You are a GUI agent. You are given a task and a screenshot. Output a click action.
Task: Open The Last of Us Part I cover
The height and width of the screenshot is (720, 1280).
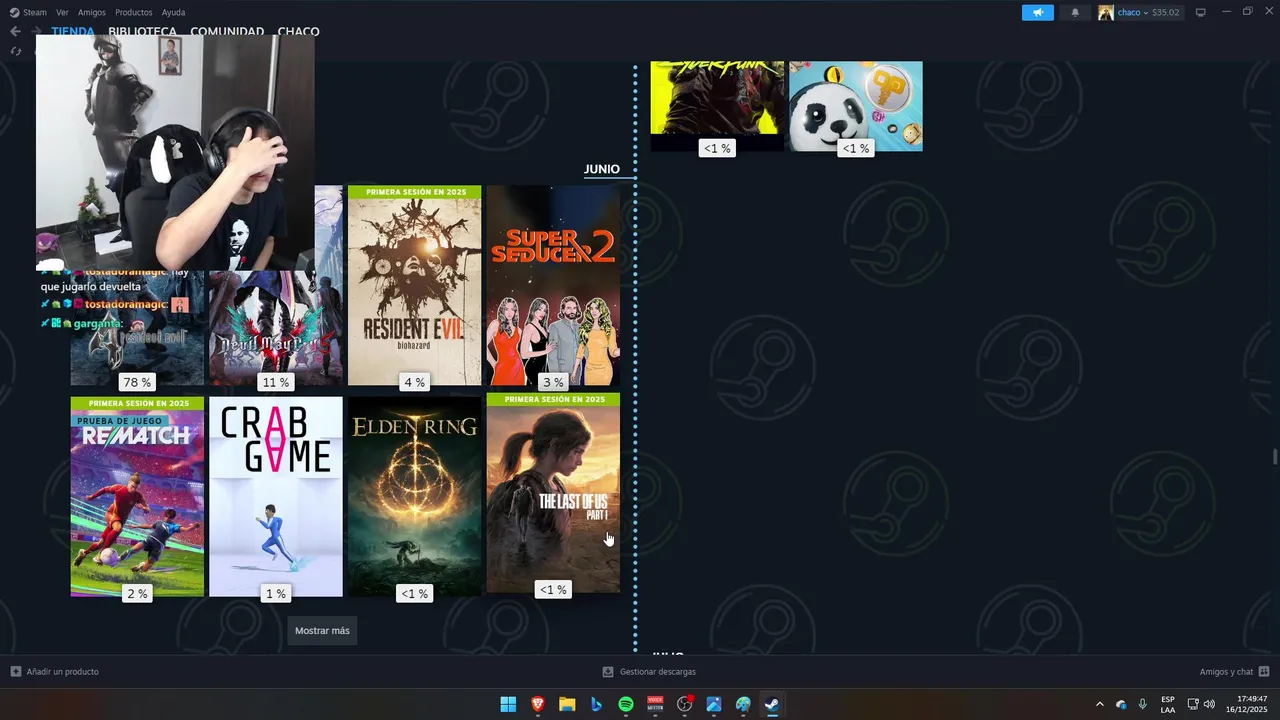(x=553, y=492)
